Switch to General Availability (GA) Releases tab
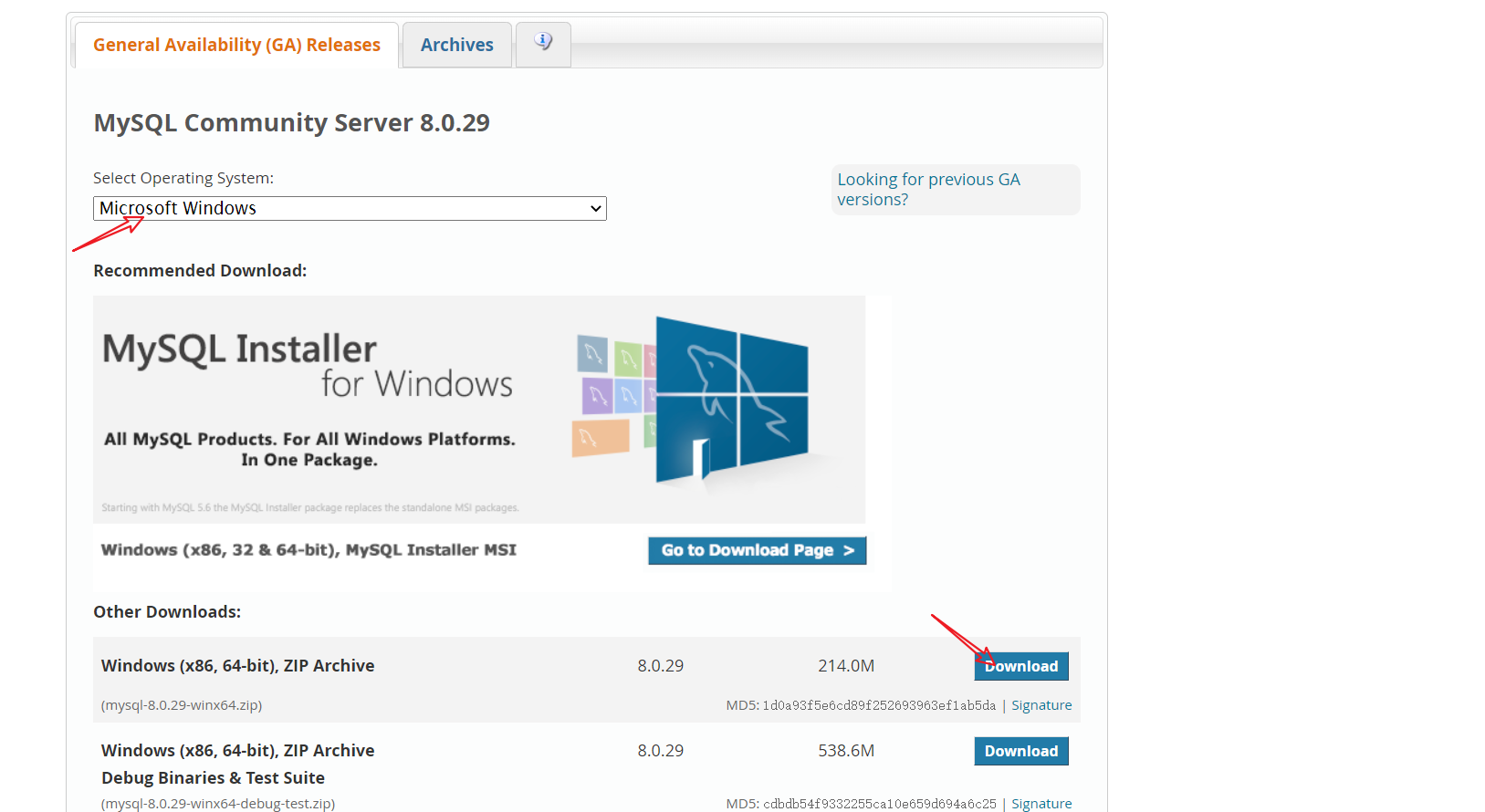 [236, 45]
